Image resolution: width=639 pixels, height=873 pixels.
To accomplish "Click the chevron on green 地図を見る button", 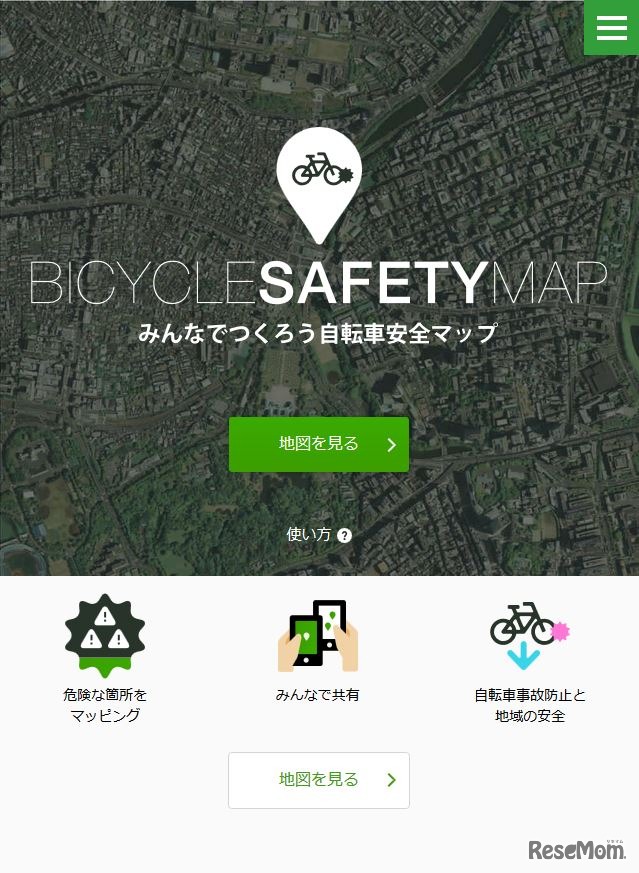I will 392,444.
